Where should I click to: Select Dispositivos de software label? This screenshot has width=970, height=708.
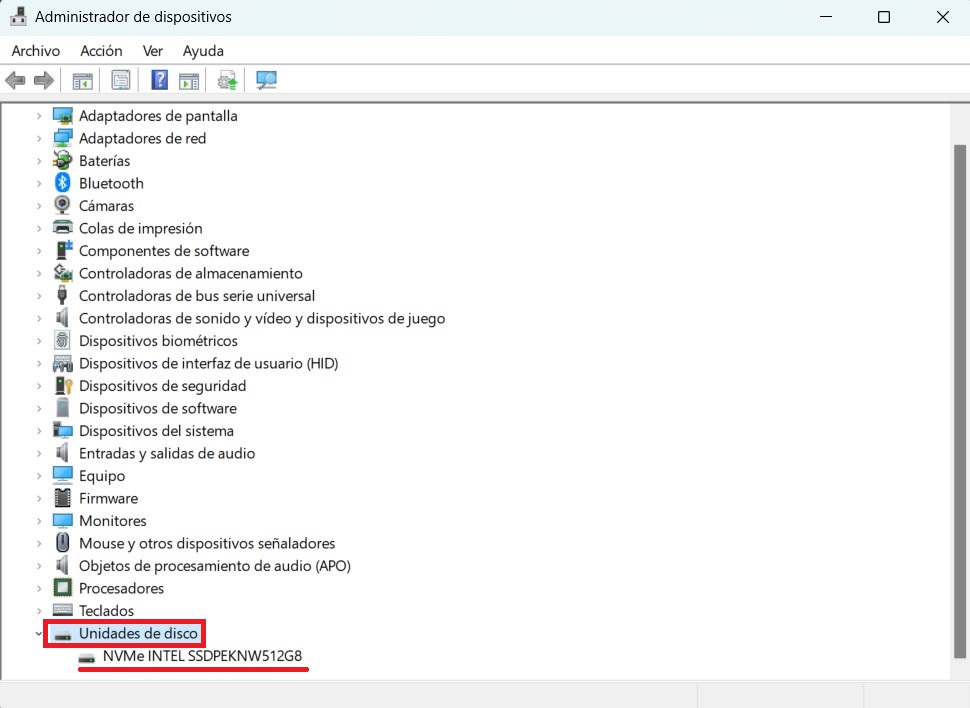click(158, 408)
